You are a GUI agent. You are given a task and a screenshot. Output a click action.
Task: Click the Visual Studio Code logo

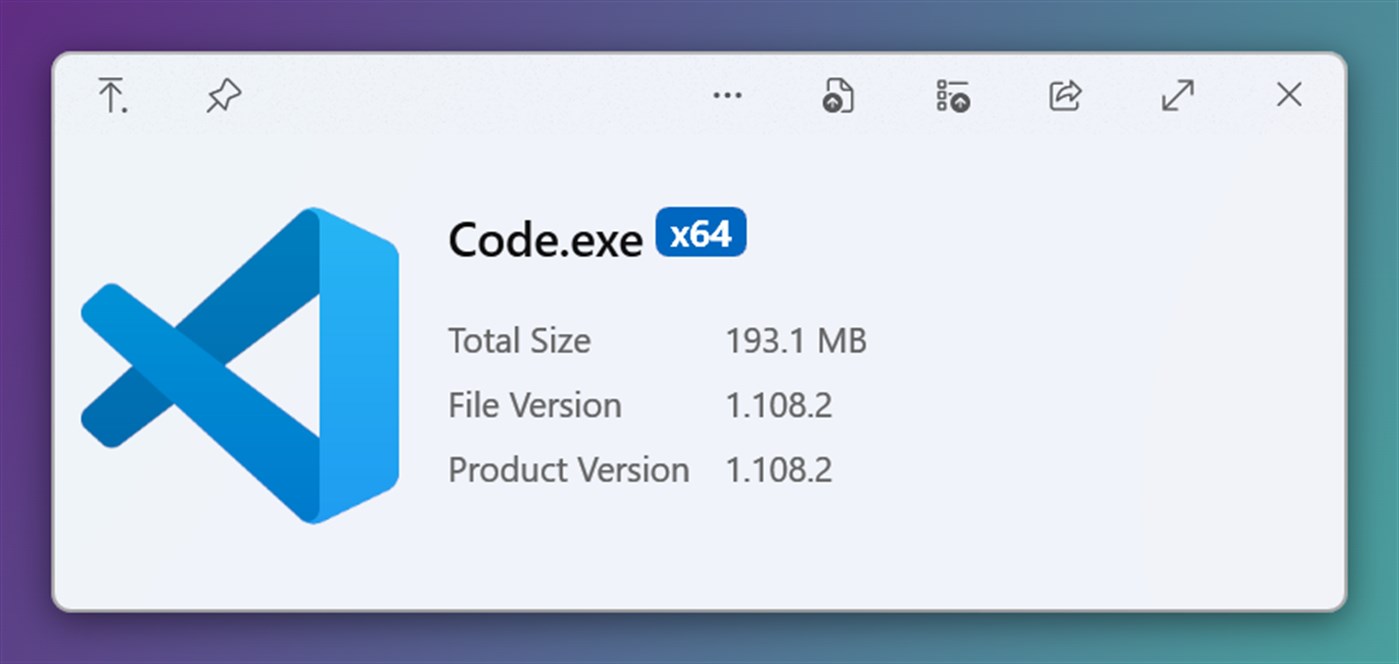point(240,365)
